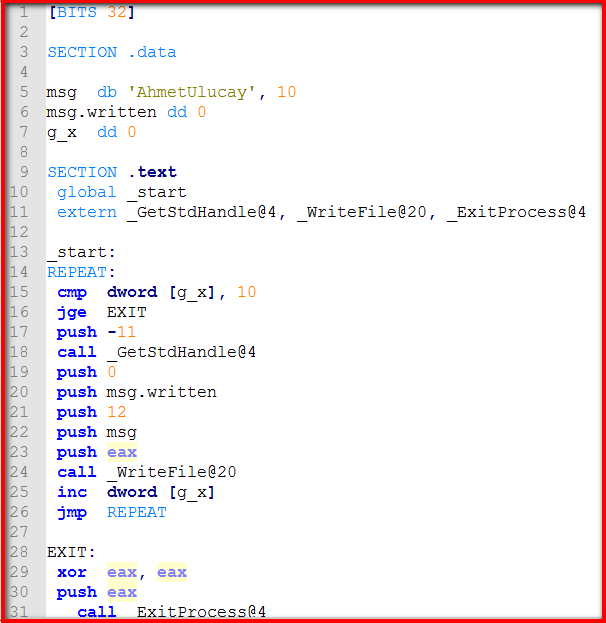Click the 'REPEAT:' label on line 14
Screen dimensions: 606x623
click(81, 272)
